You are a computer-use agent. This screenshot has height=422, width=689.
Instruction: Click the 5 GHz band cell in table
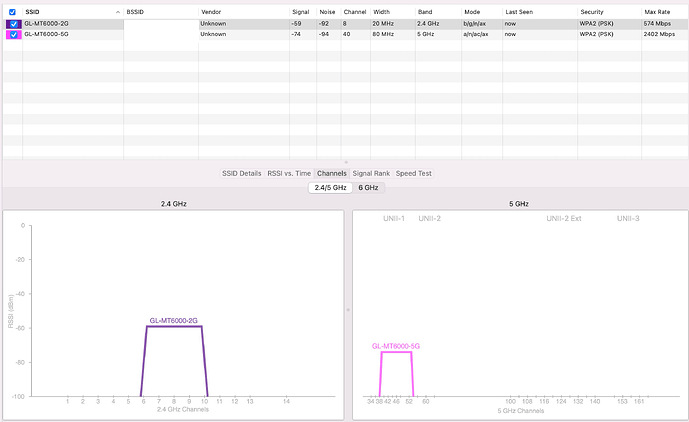(x=425, y=34)
